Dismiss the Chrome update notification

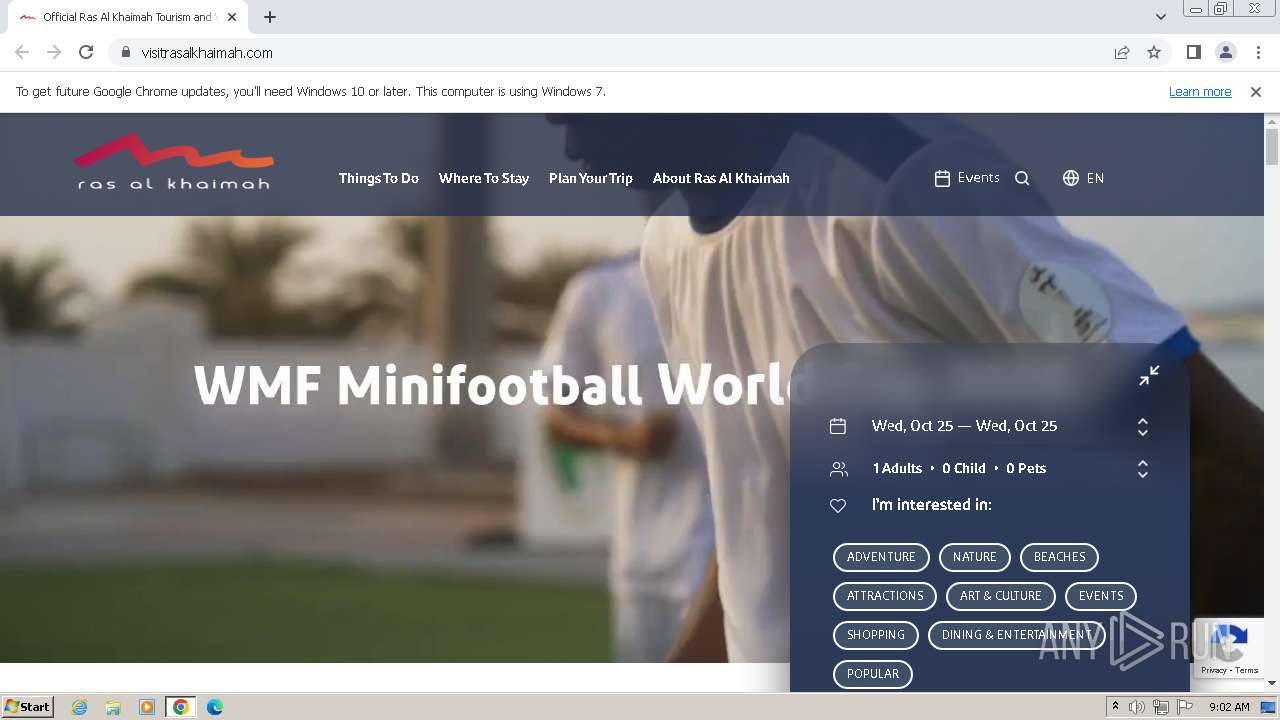point(1256,91)
